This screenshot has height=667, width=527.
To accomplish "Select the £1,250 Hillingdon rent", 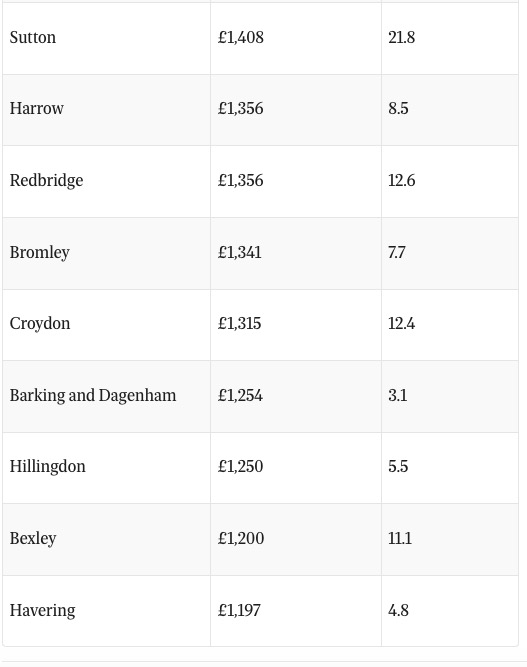I will click(240, 466).
